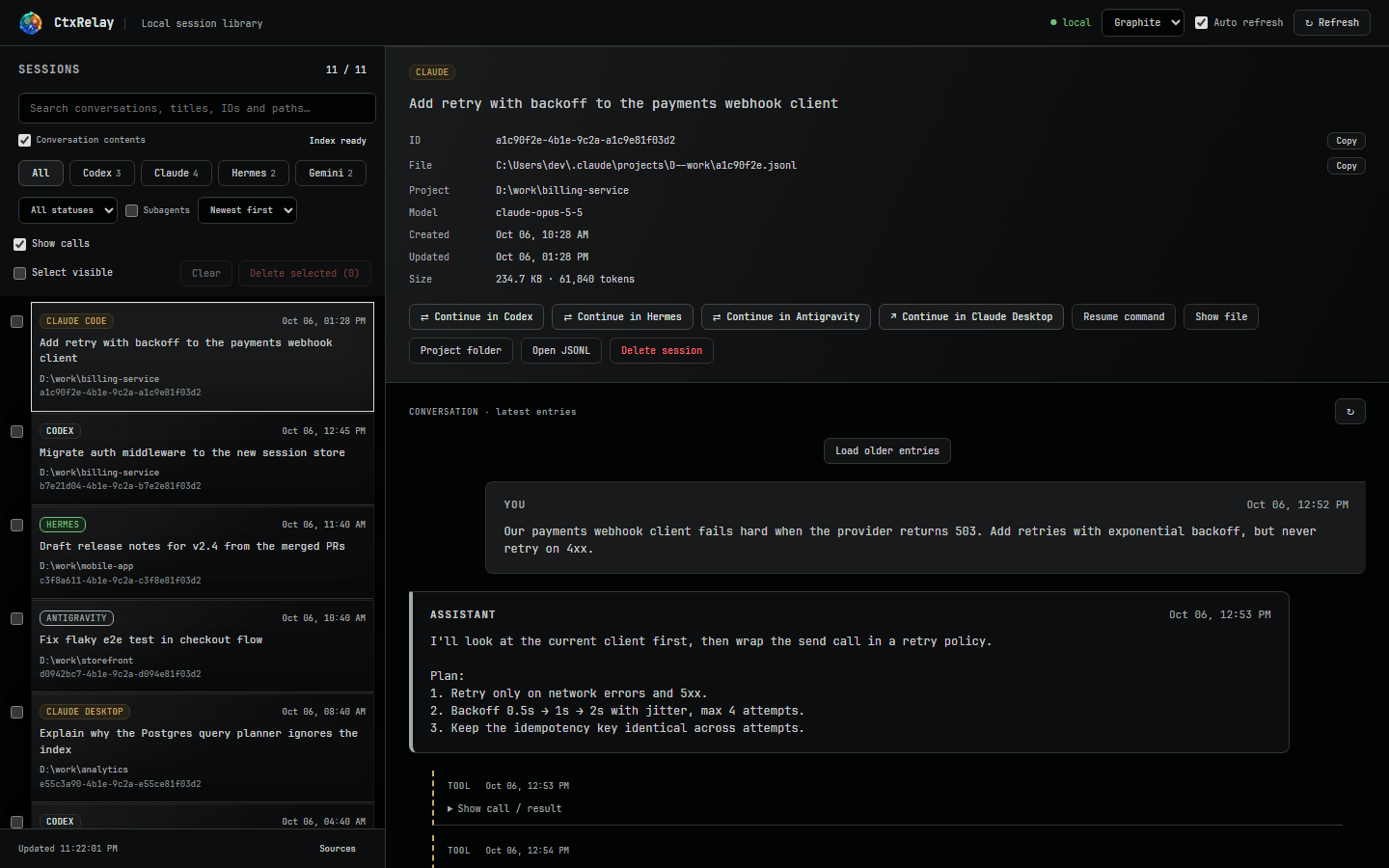
Task: Open the Project folder
Action: pyautogui.click(x=461, y=351)
